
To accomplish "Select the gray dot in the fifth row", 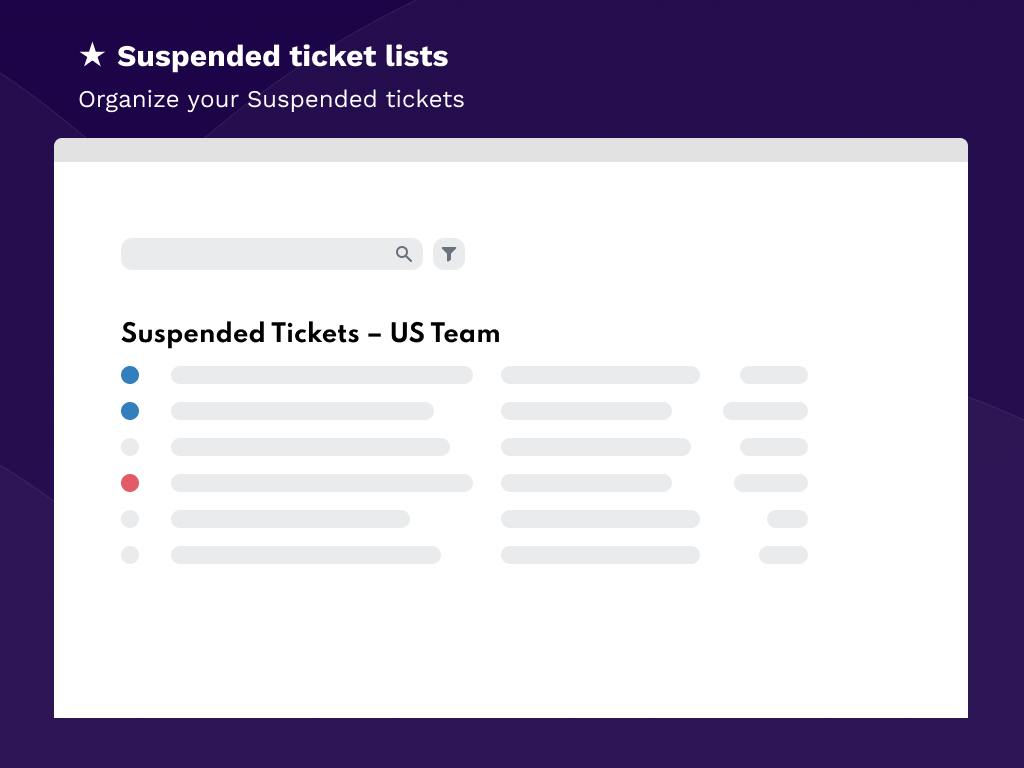I will [x=130, y=519].
